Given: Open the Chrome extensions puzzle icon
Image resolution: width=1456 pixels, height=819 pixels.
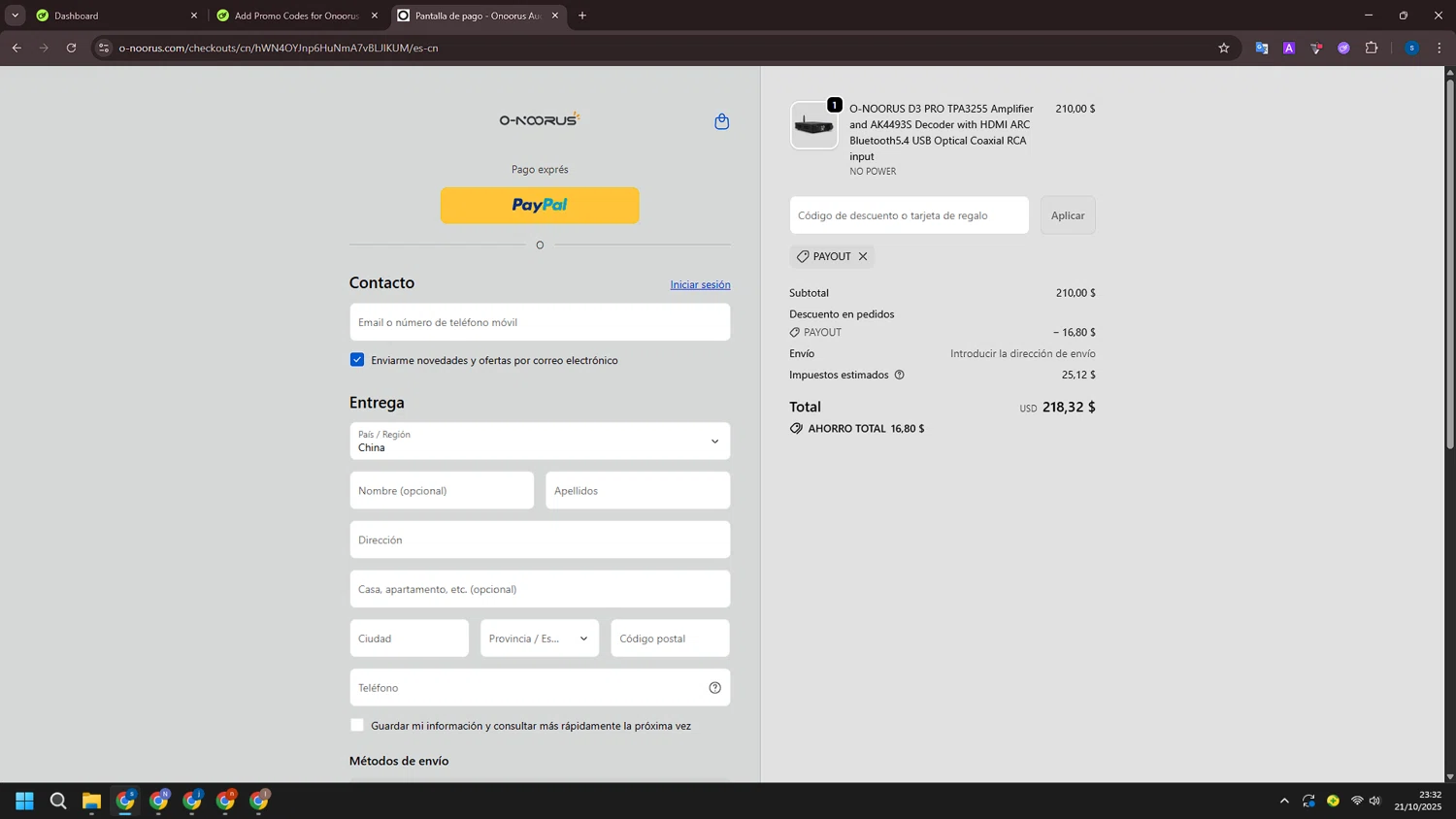Looking at the screenshot, I should tap(1372, 48).
